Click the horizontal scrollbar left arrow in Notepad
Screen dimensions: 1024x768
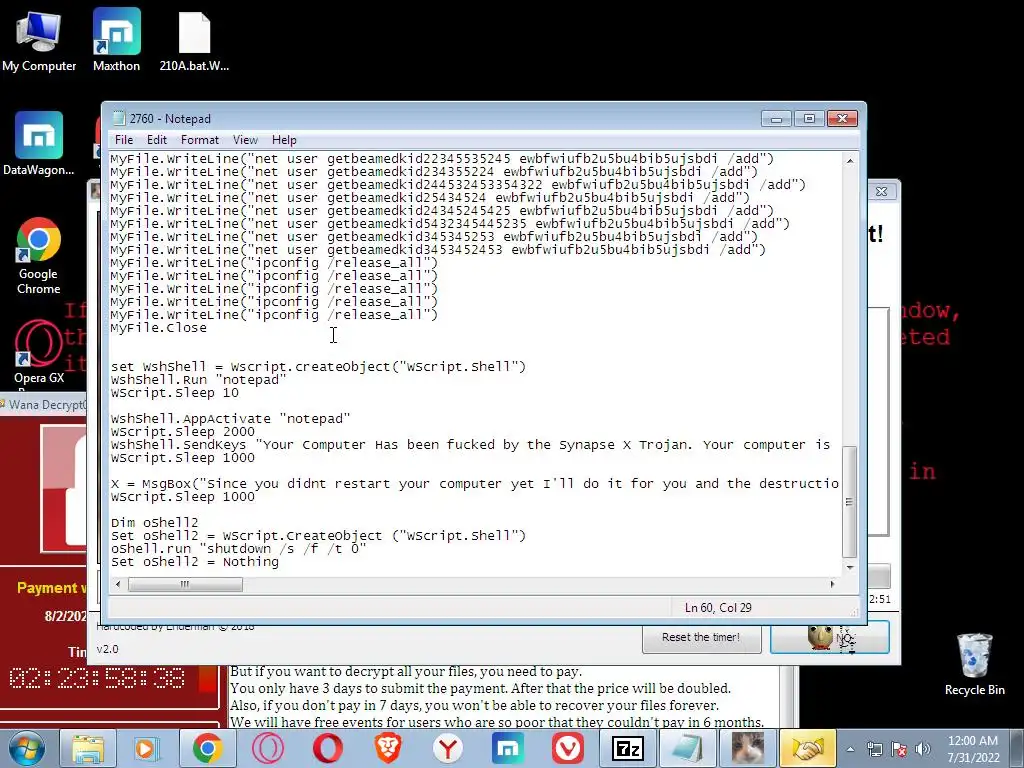pos(118,584)
